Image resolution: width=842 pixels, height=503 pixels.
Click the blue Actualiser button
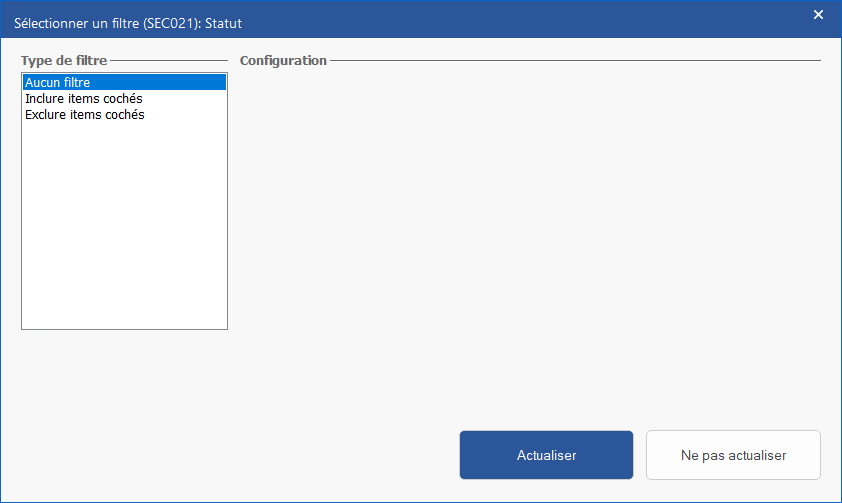[x=546, y=455]
